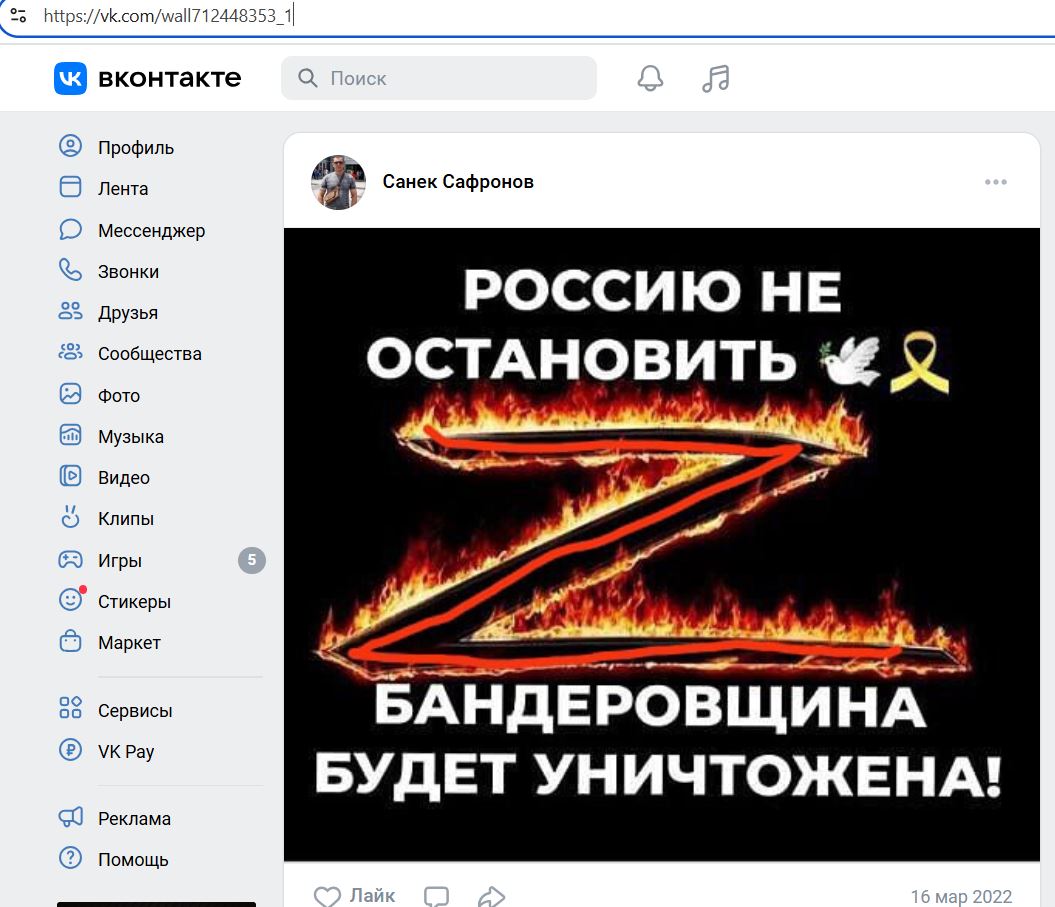This screenshot has height=907, width=1055.
Task: Like the post with Лайк heart
Action: pos(355,896)
